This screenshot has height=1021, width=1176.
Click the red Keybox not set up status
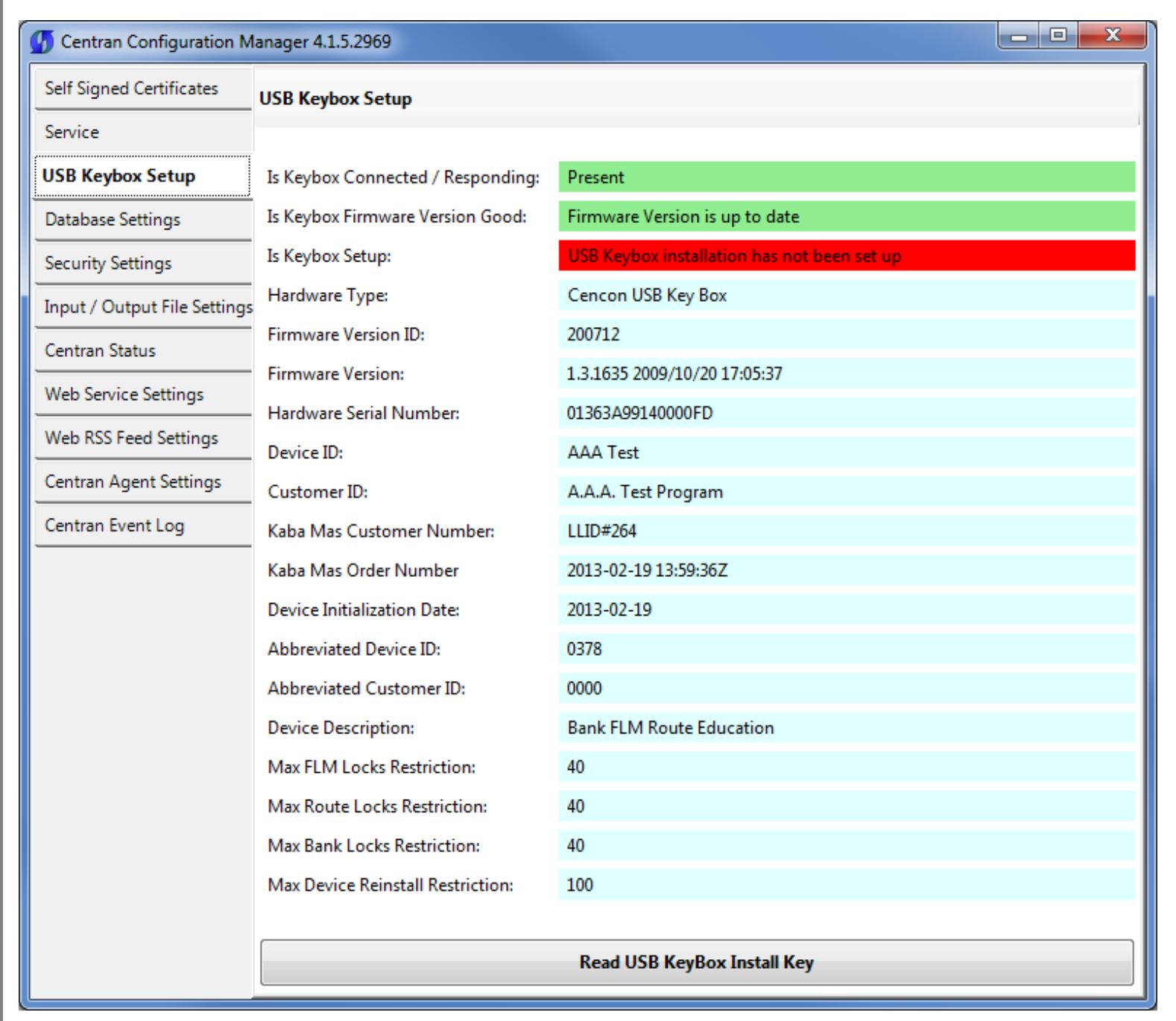pyautogui.click(x=847, y=256)
